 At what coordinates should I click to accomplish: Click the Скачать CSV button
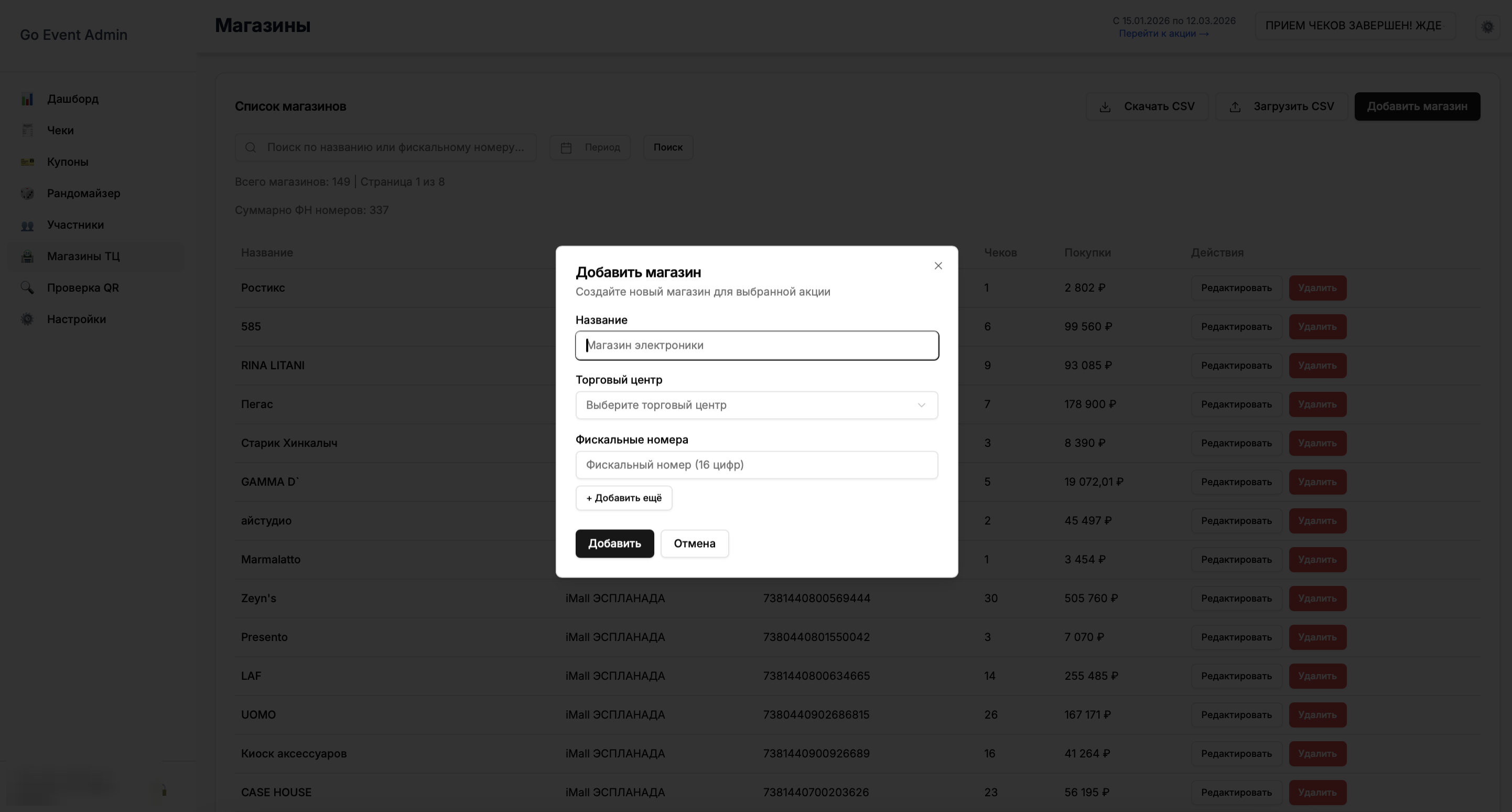(1147, 106)
